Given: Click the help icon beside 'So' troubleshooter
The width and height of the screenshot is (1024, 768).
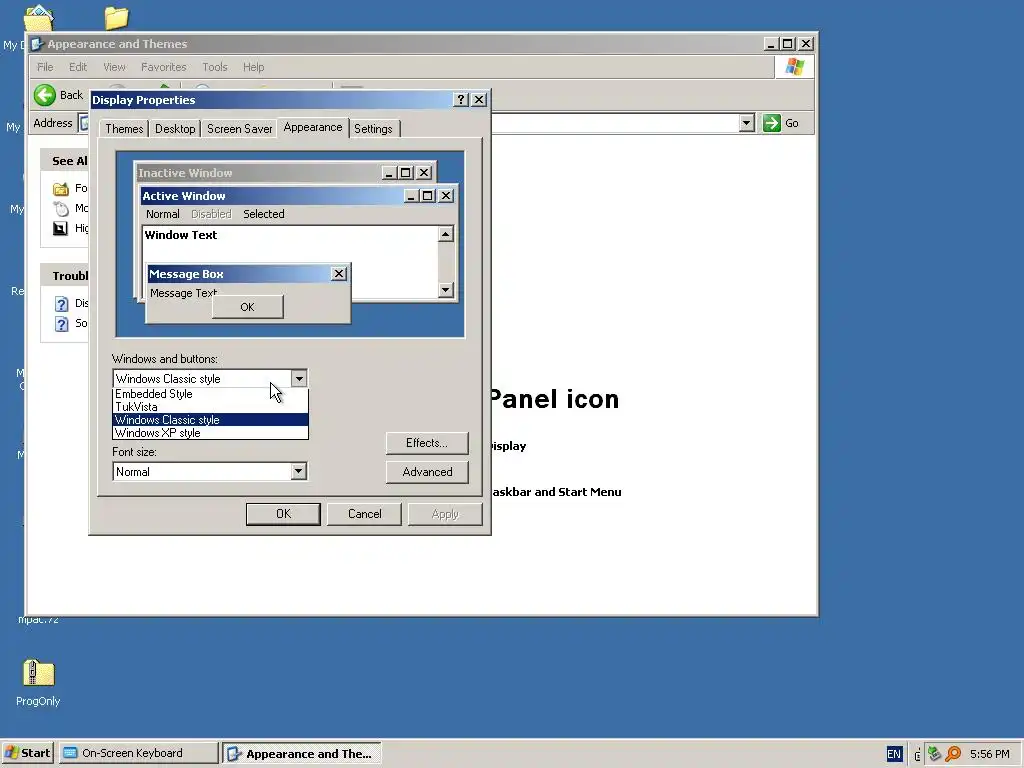Looking at the screenshot, I should pos(61,324).
